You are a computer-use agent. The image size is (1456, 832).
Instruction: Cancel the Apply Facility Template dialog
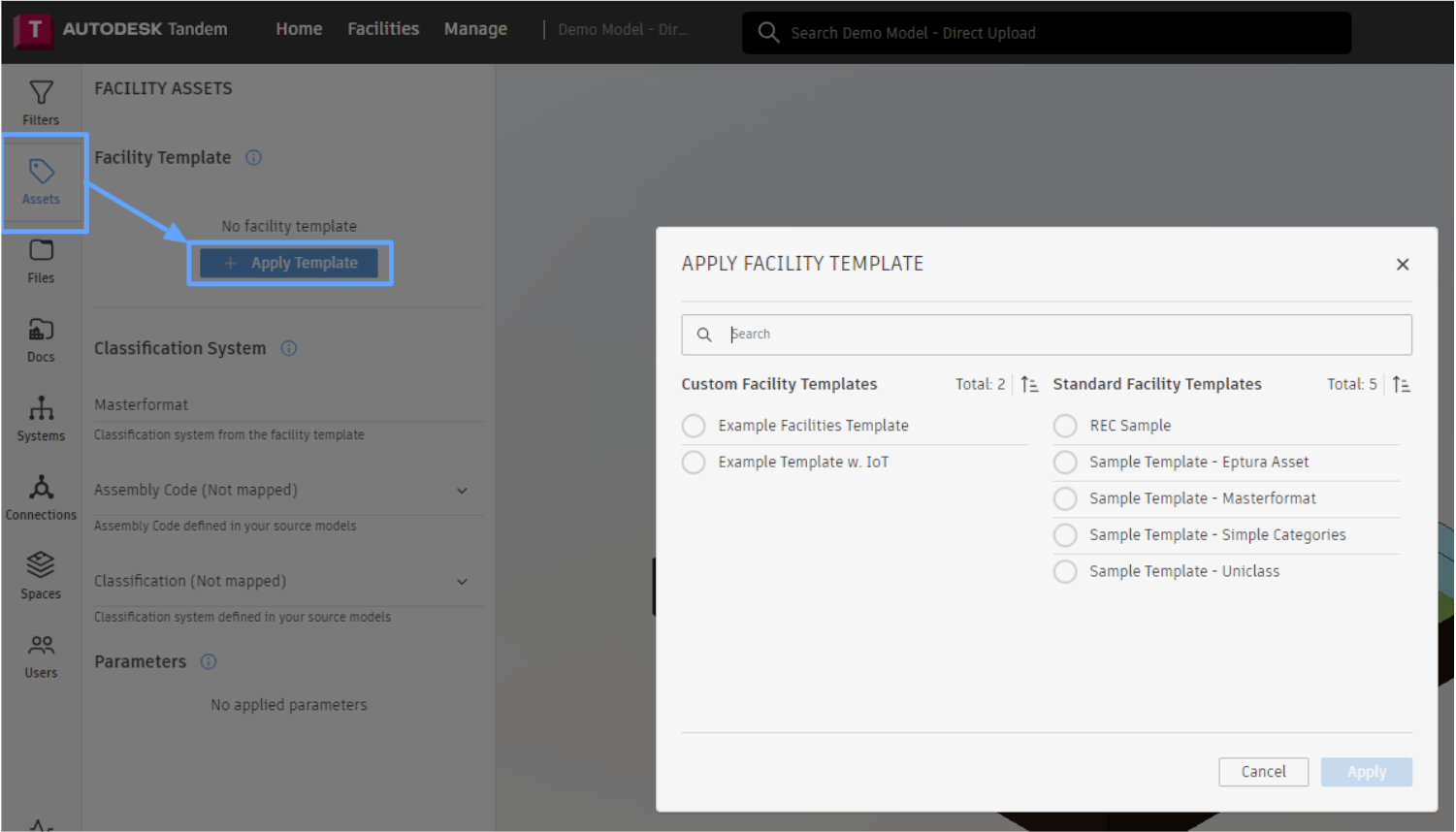tap(1263, 772)
